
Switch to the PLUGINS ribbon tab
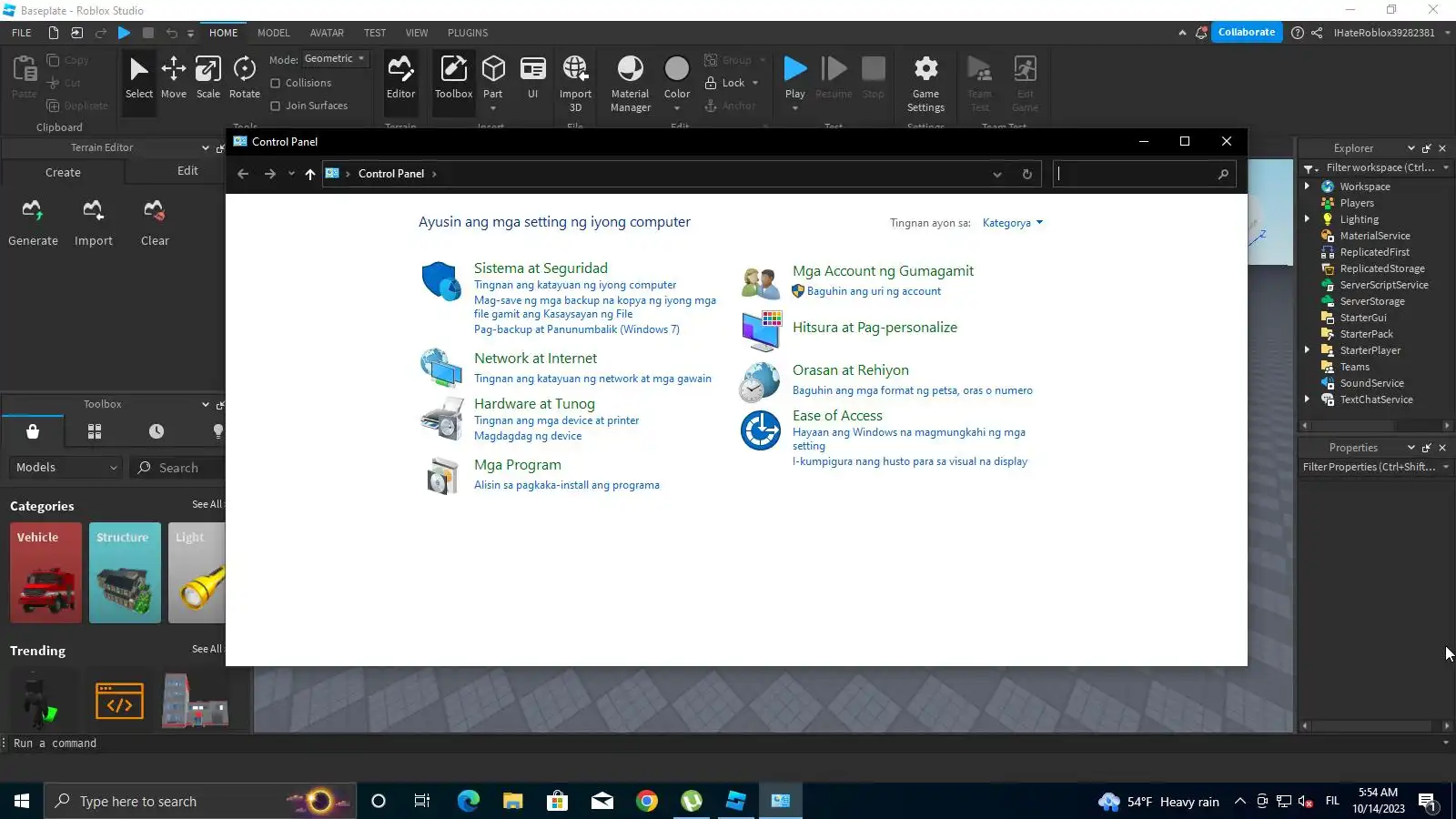pyautogui.click(x=468, y=33)
